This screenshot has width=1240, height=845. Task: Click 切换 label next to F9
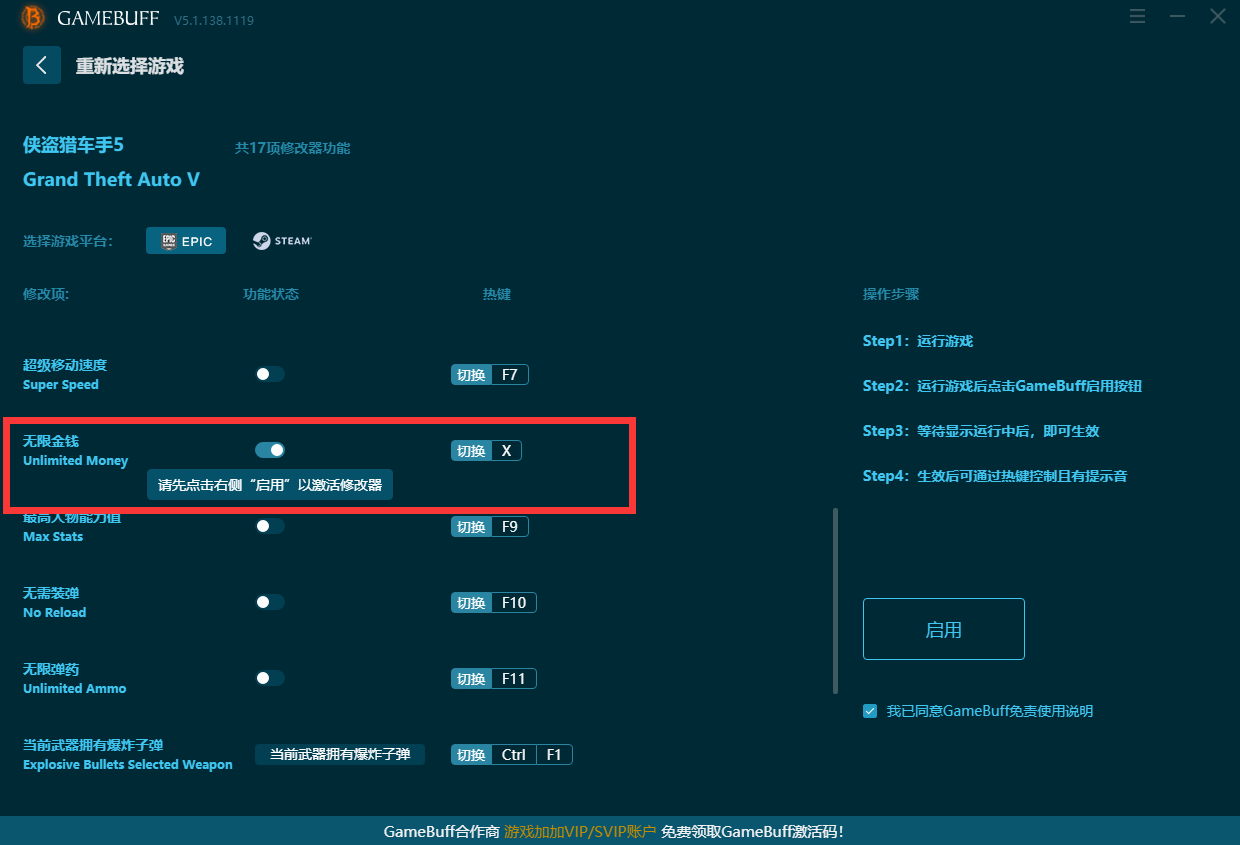471,527
